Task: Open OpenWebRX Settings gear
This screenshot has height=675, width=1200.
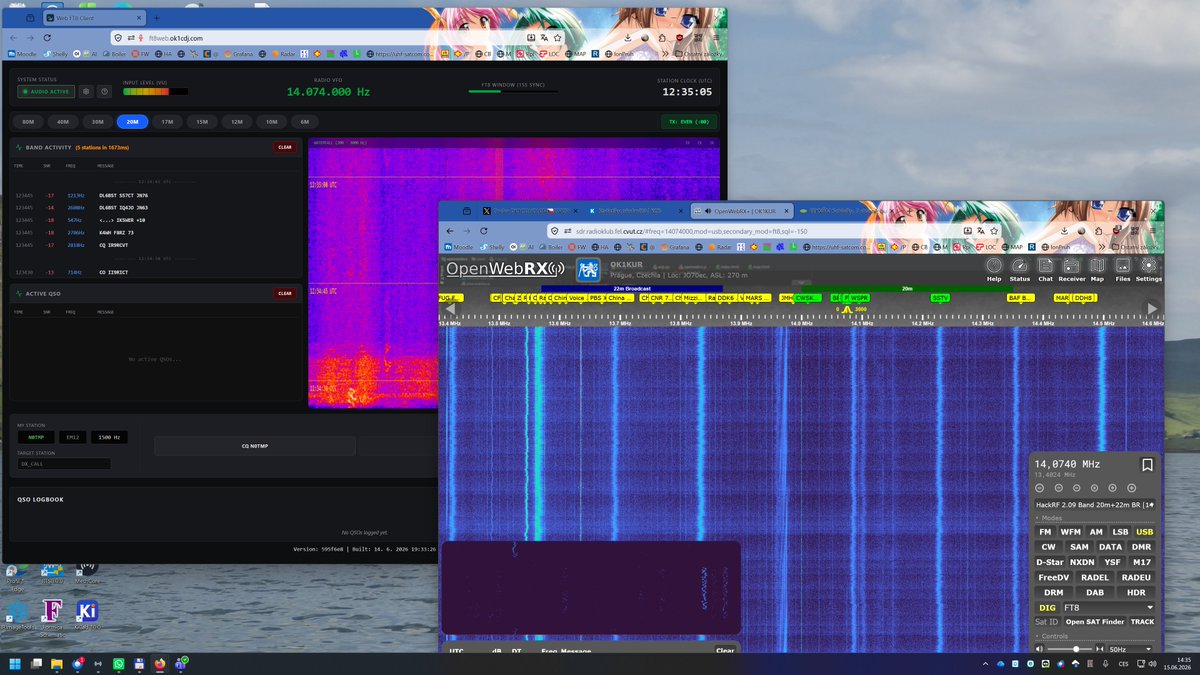Action: (1148, 269)
